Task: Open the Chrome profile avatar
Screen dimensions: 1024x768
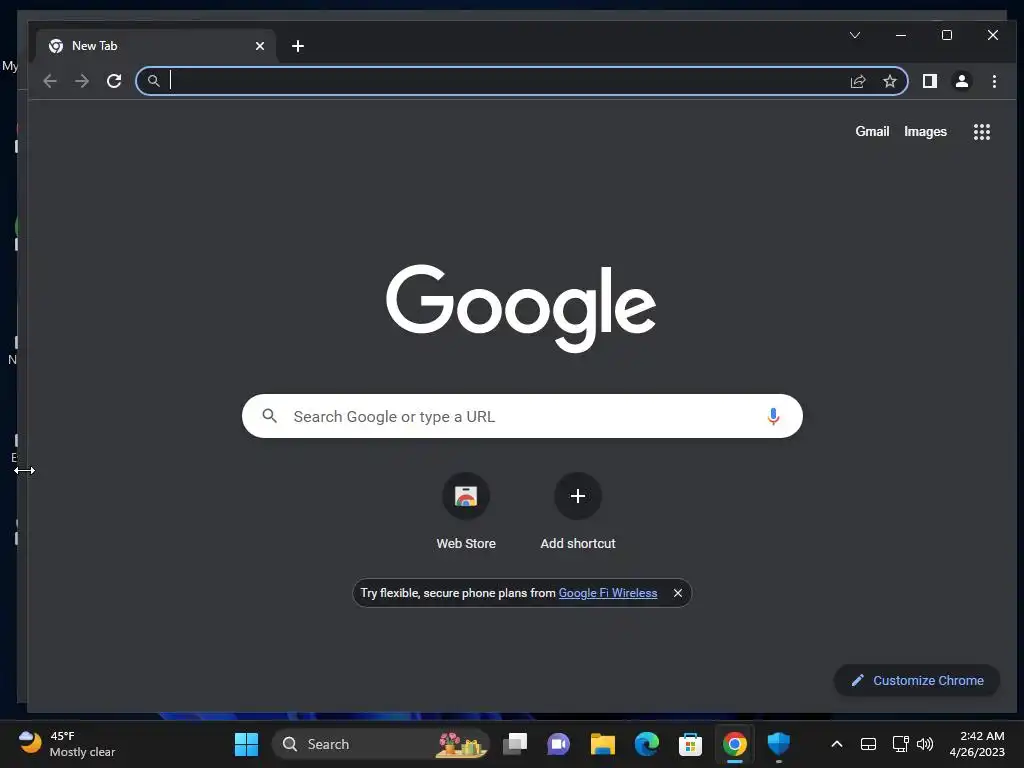Action: pos(961,81)
